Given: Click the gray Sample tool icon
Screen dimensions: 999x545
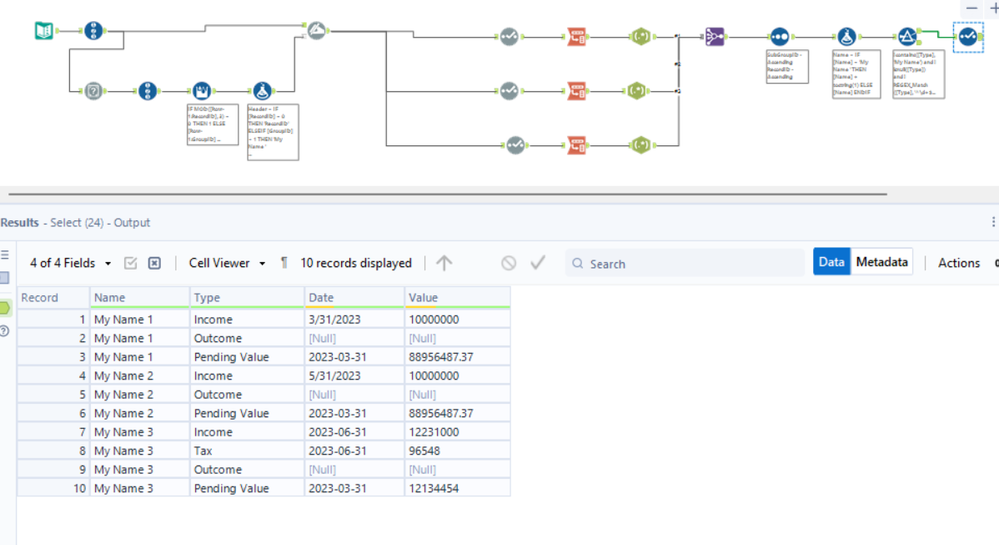Looking at the screenshot, I should tap(94, 91).
